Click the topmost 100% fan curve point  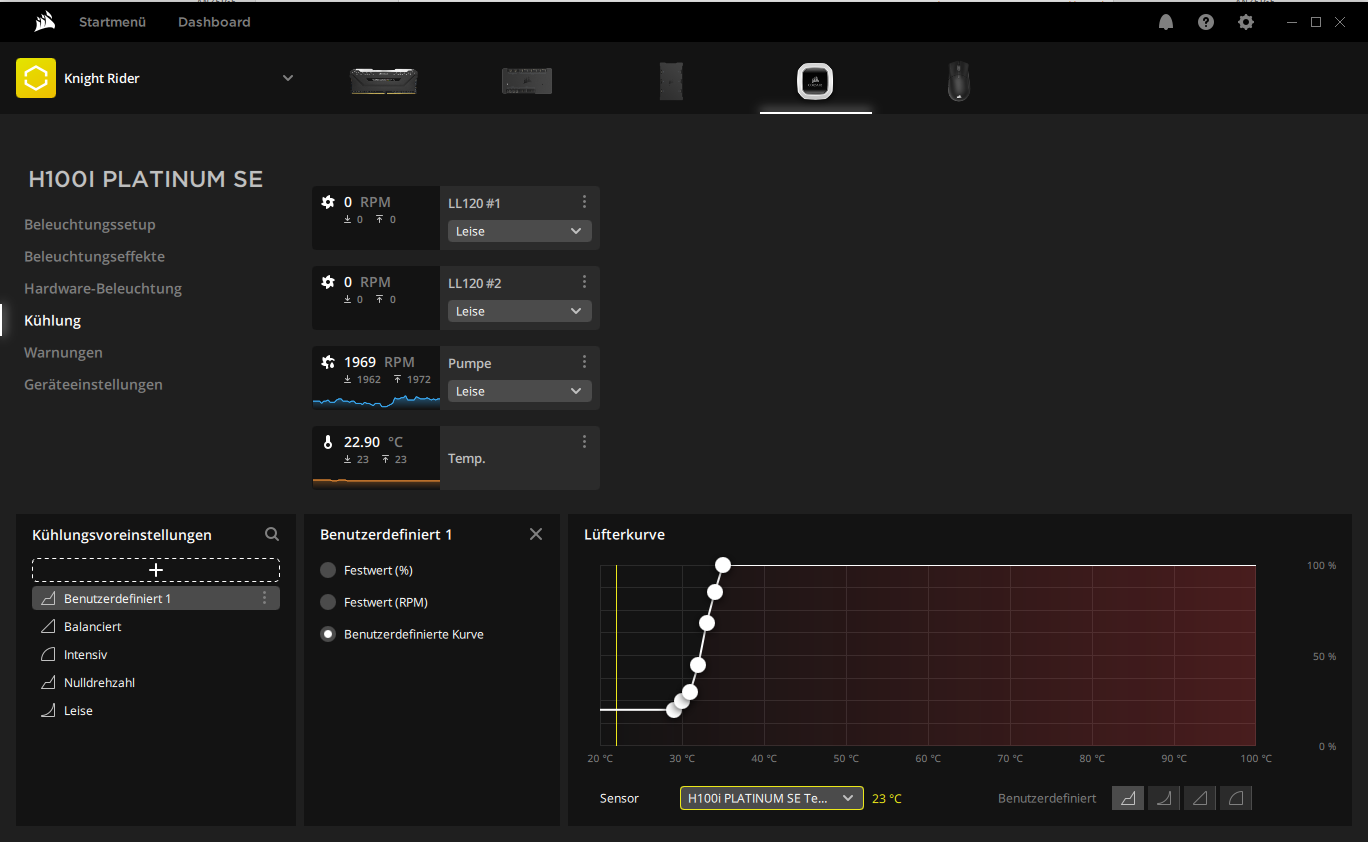click(723, 566)
